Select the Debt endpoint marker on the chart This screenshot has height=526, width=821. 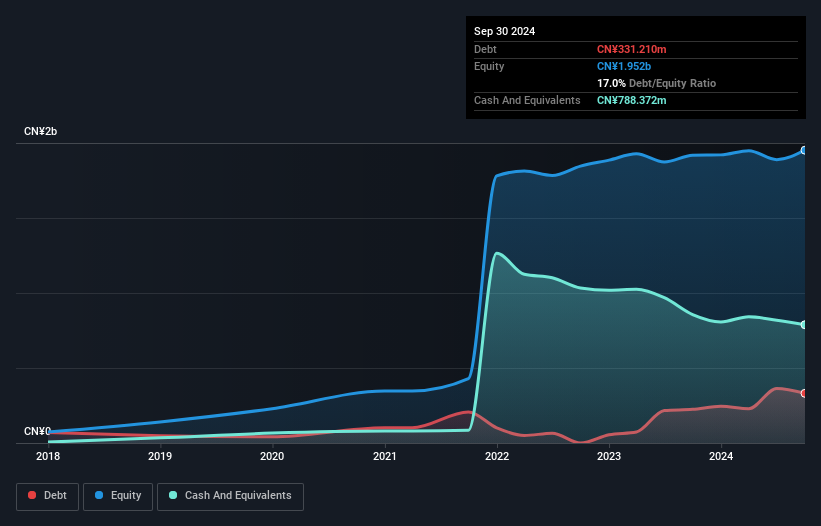point(804,394)
